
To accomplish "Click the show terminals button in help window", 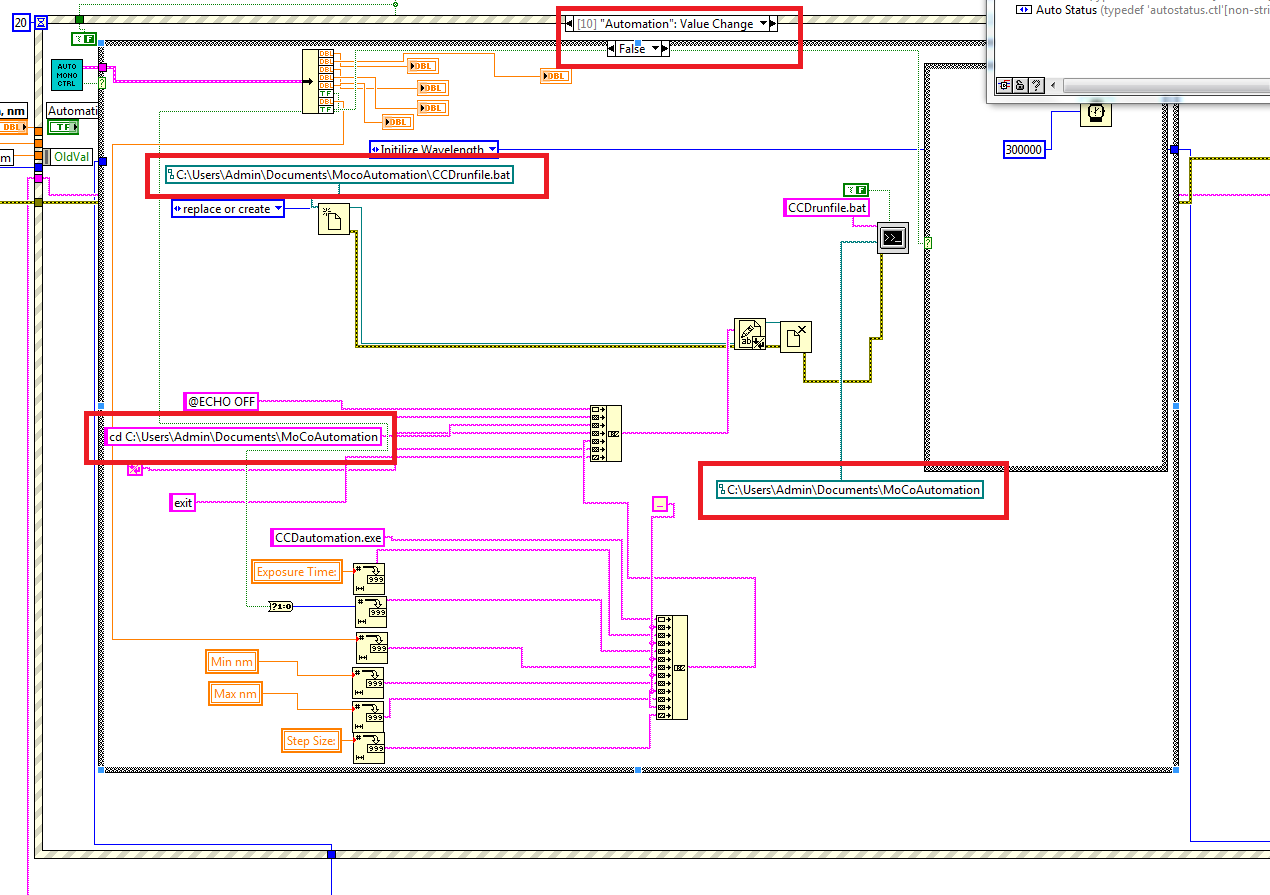I will click(x=1004, y=85).
